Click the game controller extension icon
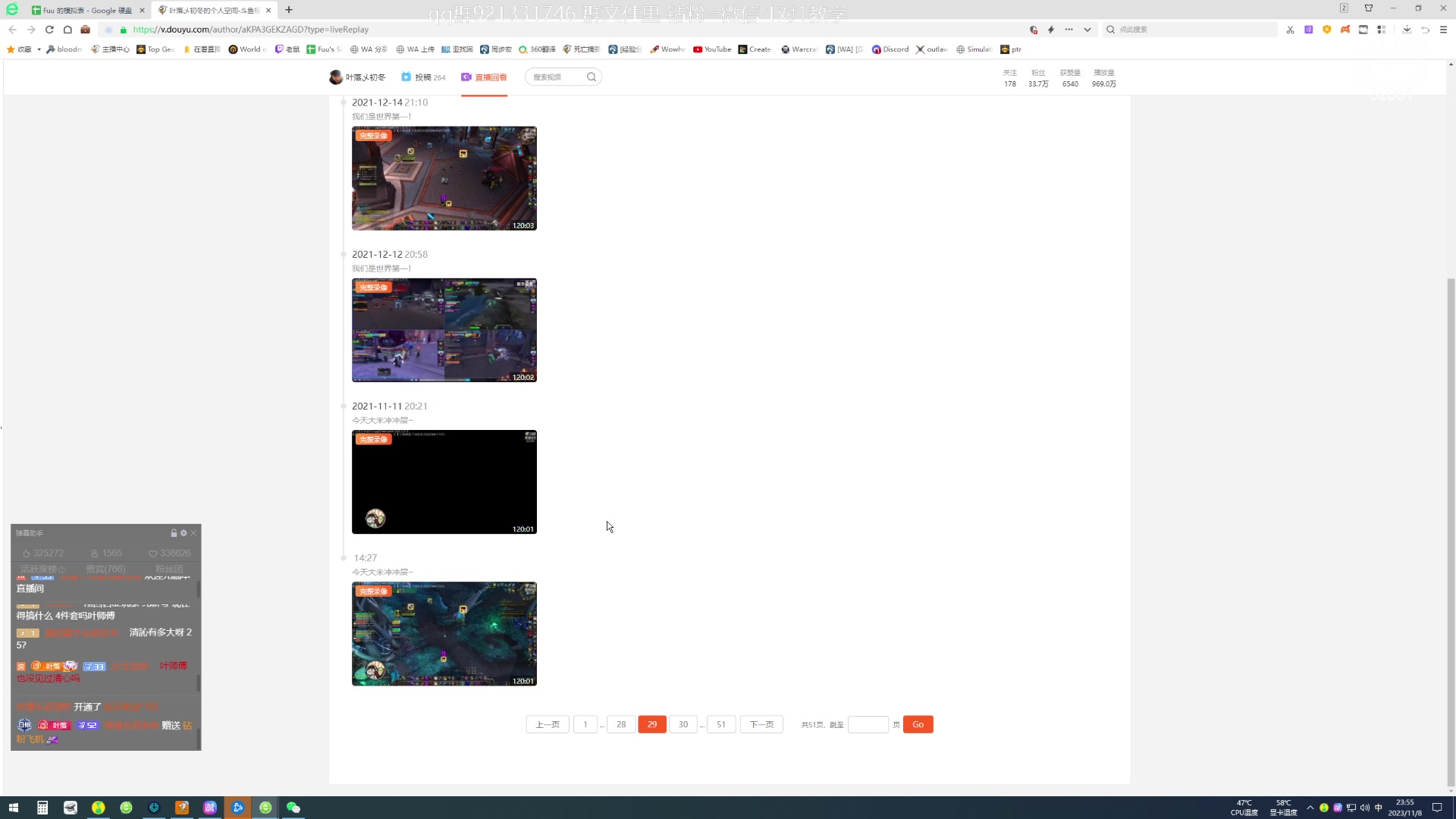The width and height of the screenshot is (1456, 819). [1345, 30]
